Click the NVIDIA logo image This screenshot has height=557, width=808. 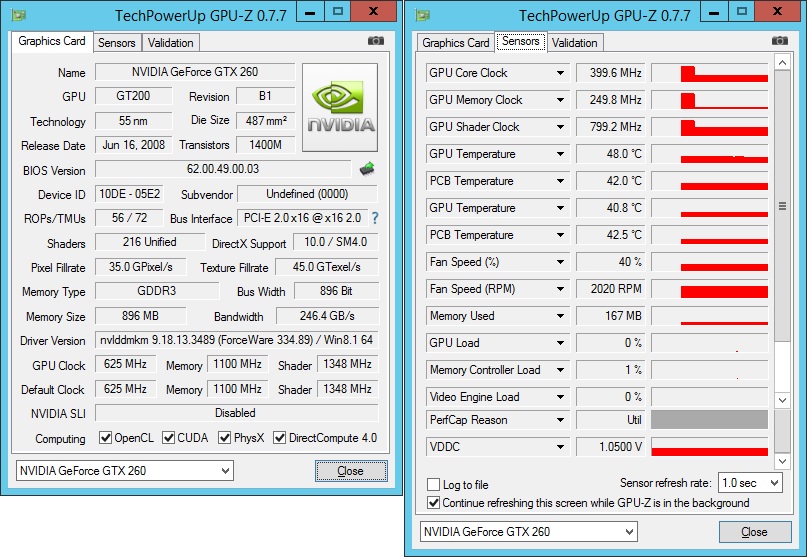(340, 108)
